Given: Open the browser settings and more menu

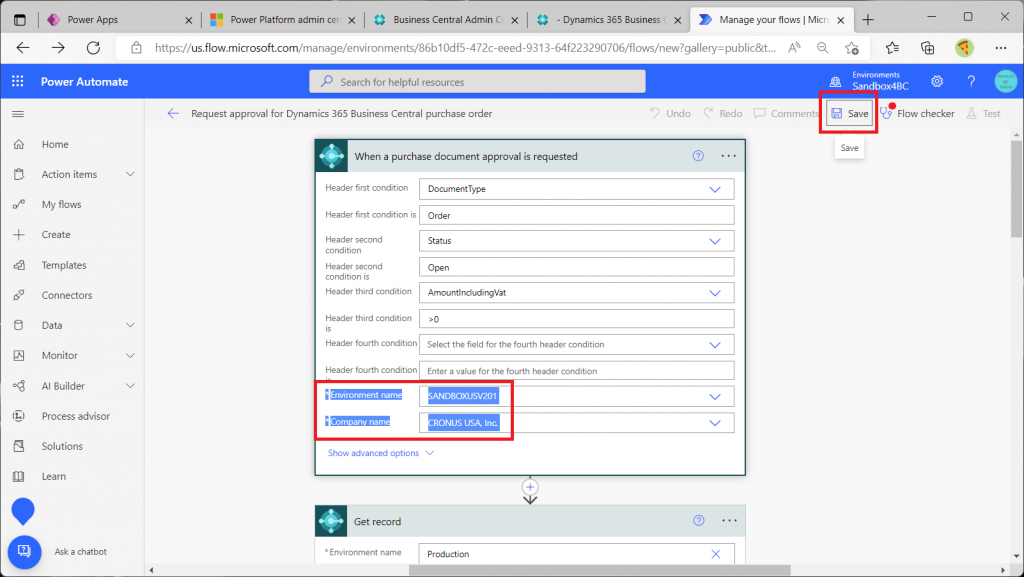Looking at the screenshot, I should 1001,48.
